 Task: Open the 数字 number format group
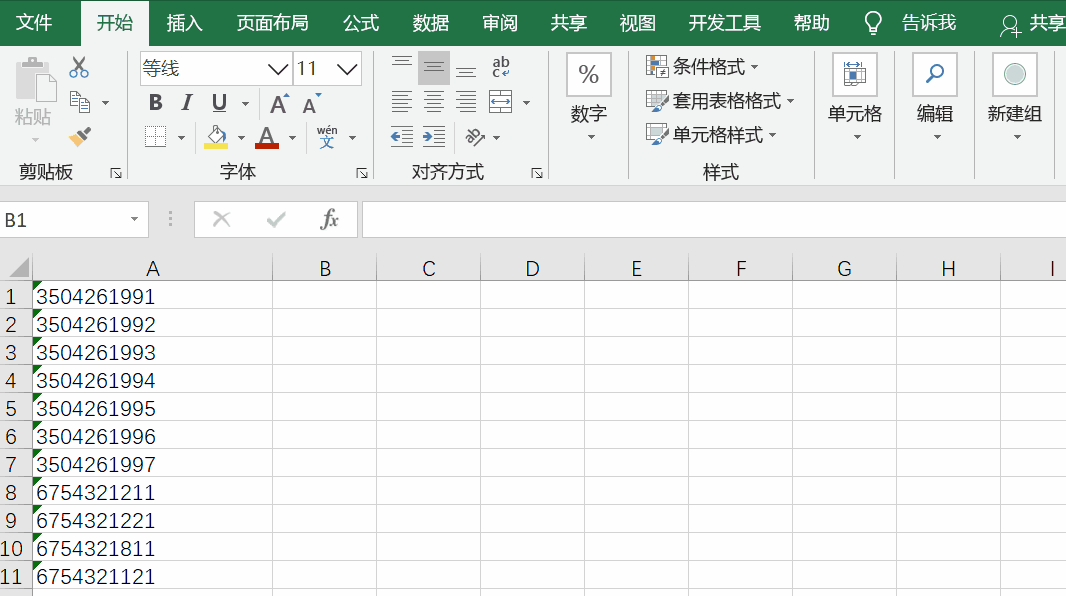point(589,97)
